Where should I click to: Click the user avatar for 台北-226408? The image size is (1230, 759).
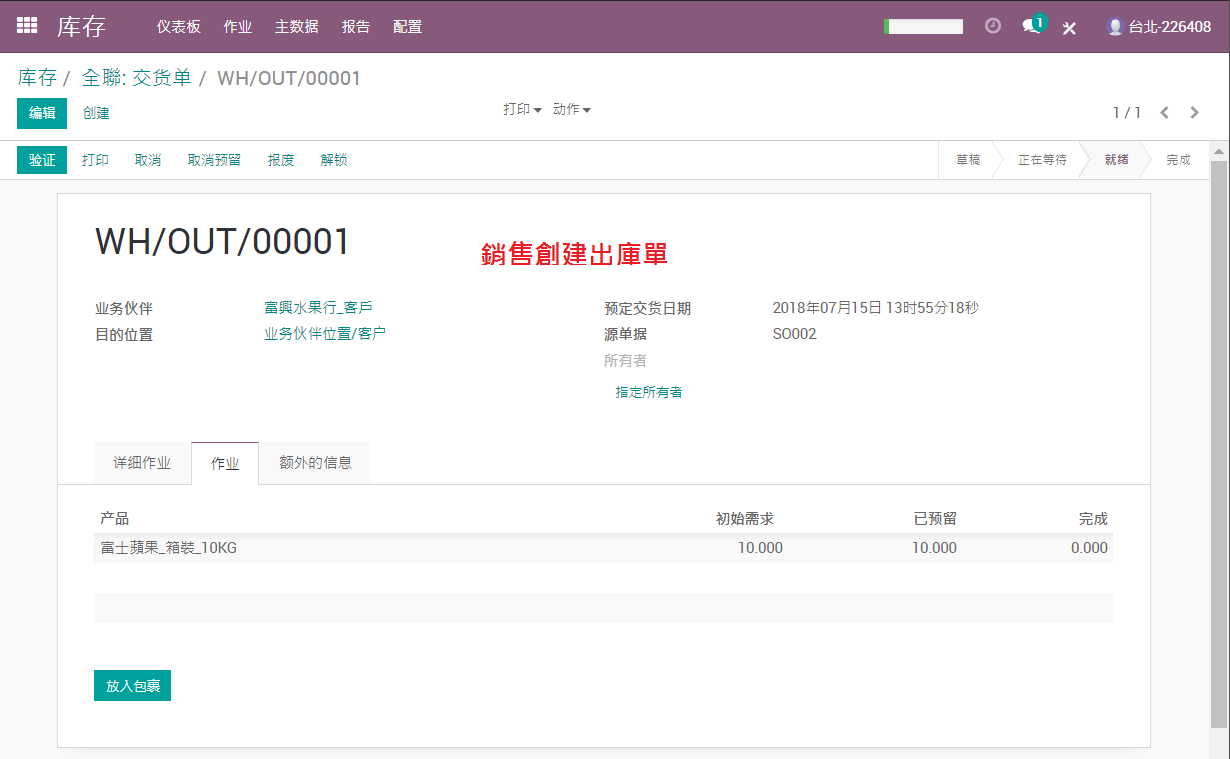click(1115, 27)
